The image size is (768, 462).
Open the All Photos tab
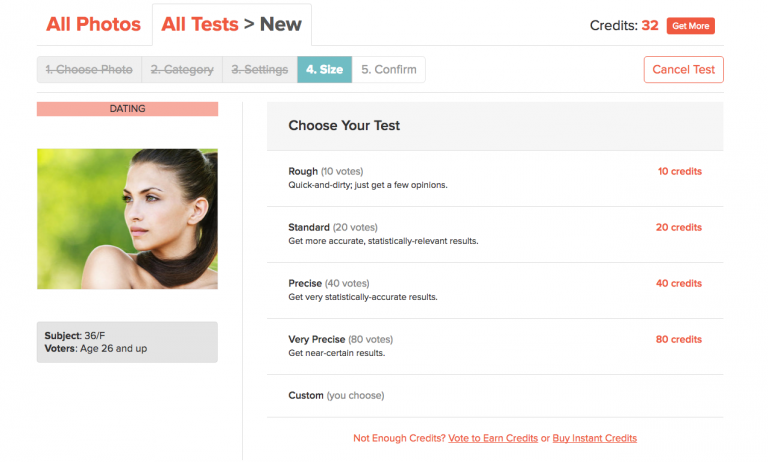[93, 25]
